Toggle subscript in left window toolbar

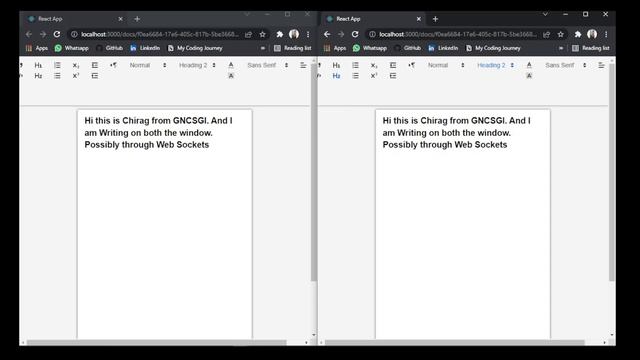click(76, 65)
